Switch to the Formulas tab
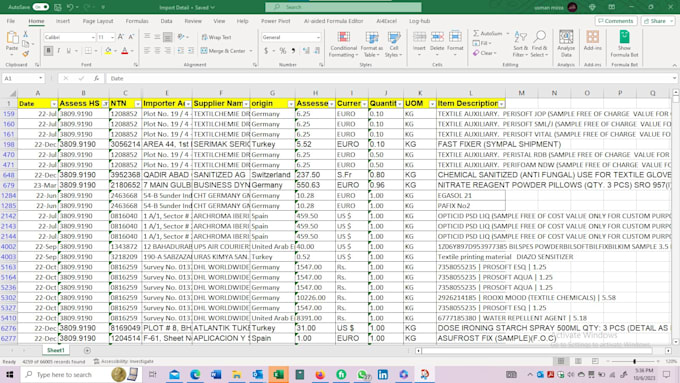The image size is (680, 383). coord(137,21)
